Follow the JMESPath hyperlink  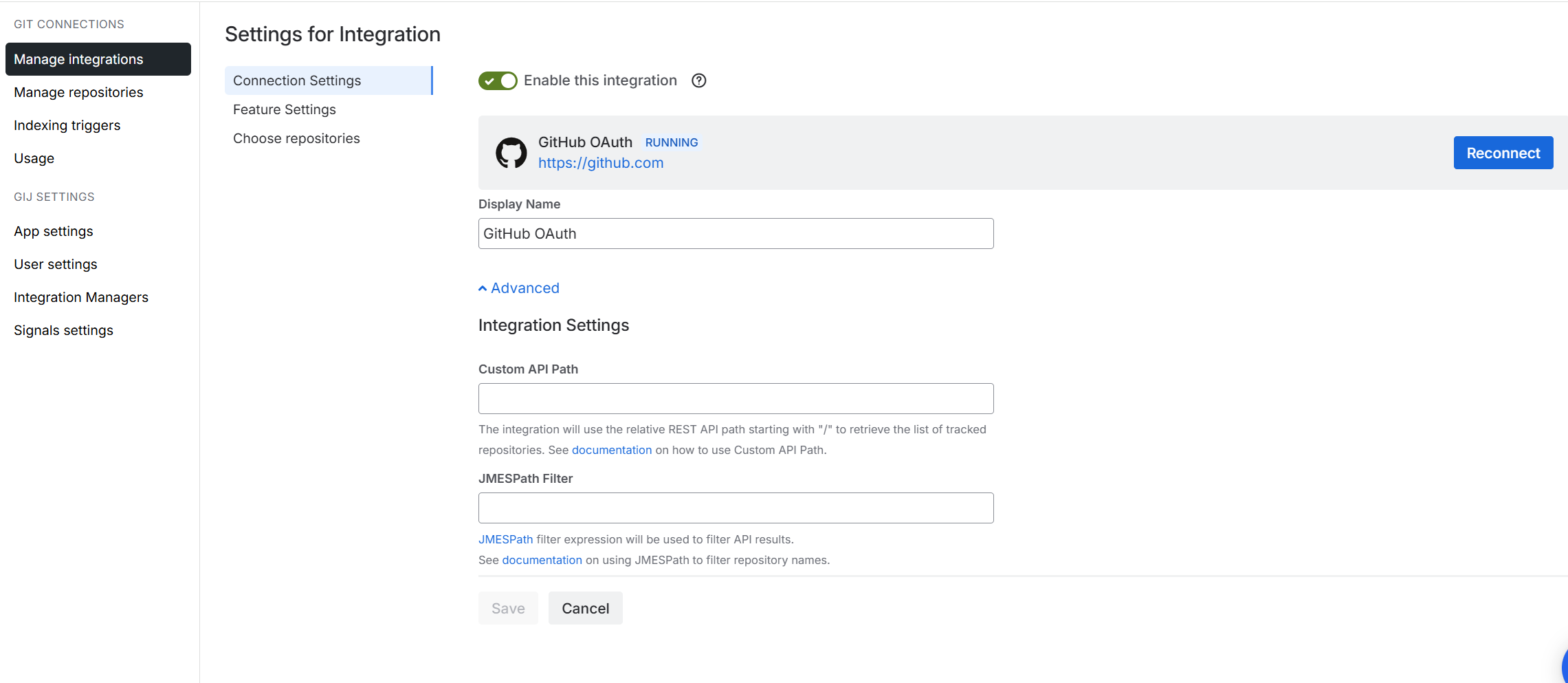pyautogui.click(x=505, y=539)
